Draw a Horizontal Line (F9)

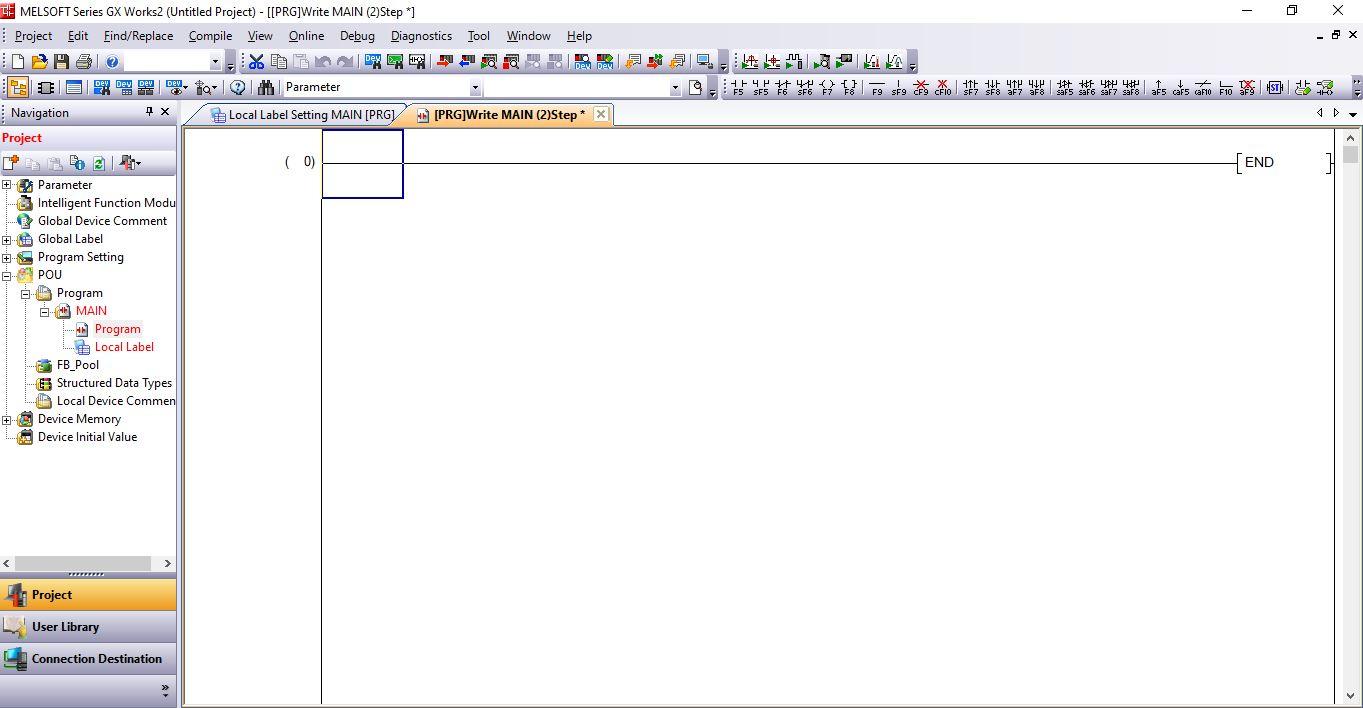(x=876, y=88)
